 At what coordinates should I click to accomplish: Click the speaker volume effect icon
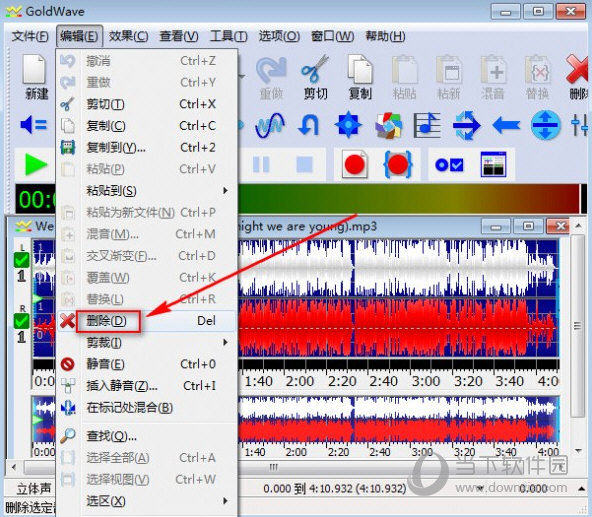pos(34,125)
